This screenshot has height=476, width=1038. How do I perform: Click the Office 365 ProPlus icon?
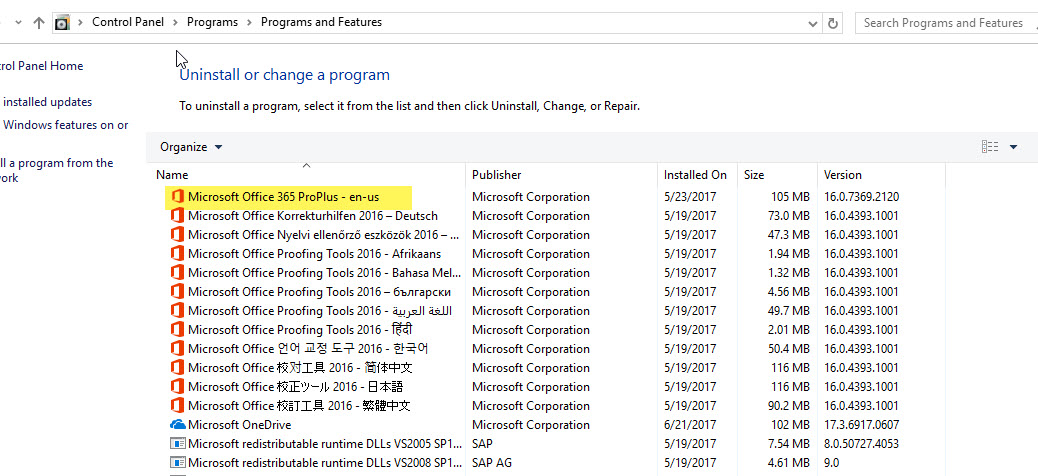[177, 197]
